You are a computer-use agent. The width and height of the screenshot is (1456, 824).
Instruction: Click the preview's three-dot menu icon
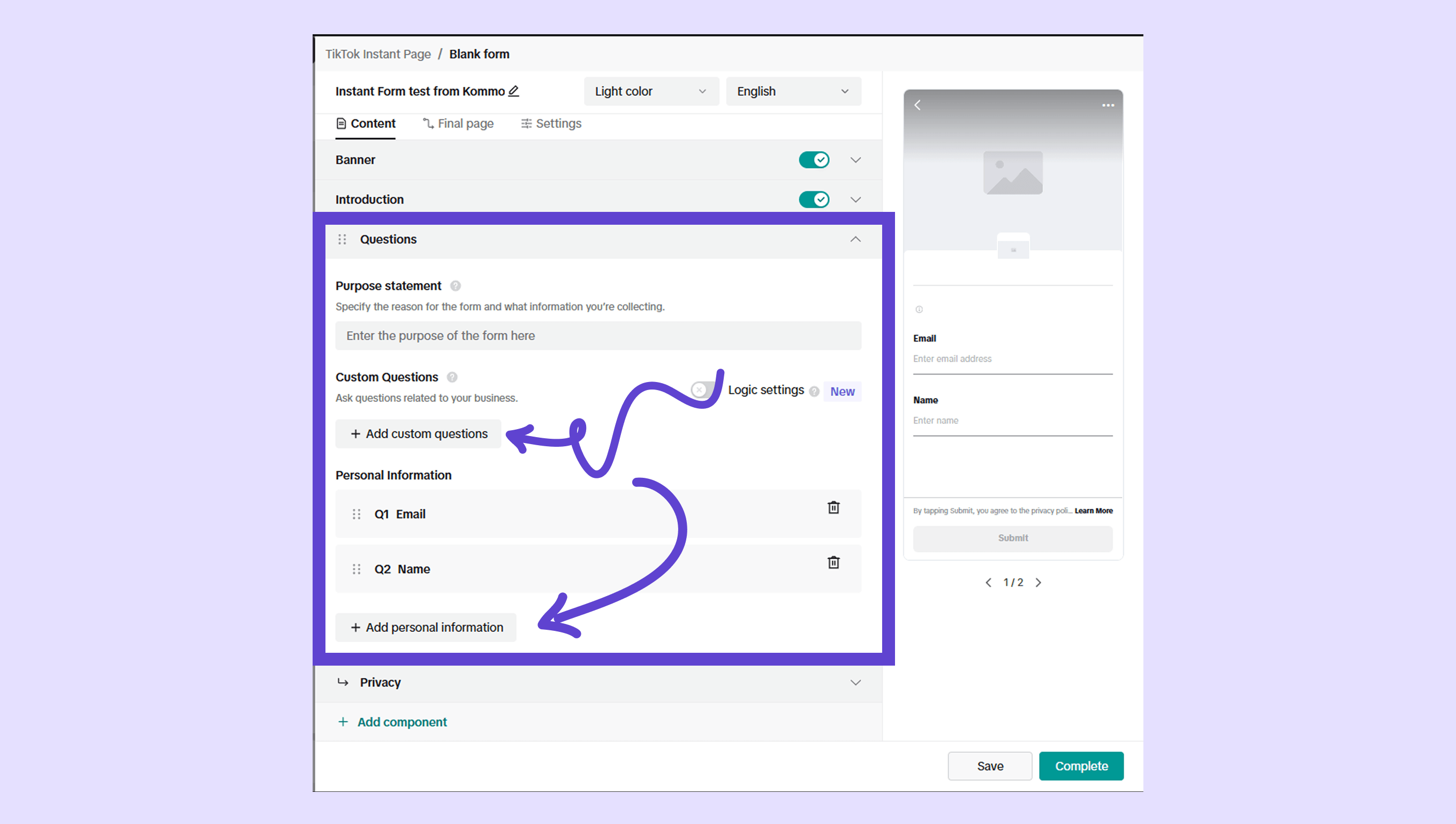click(x=1108, y=105)
